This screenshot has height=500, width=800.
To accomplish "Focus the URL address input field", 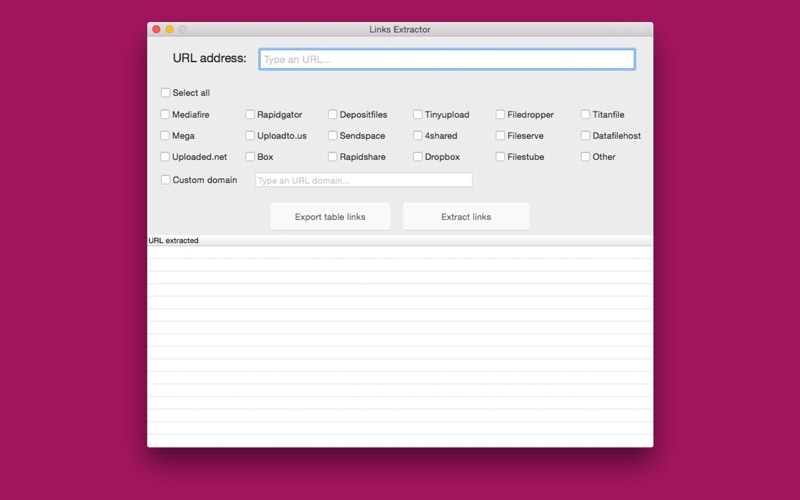I will coord(447,59).
